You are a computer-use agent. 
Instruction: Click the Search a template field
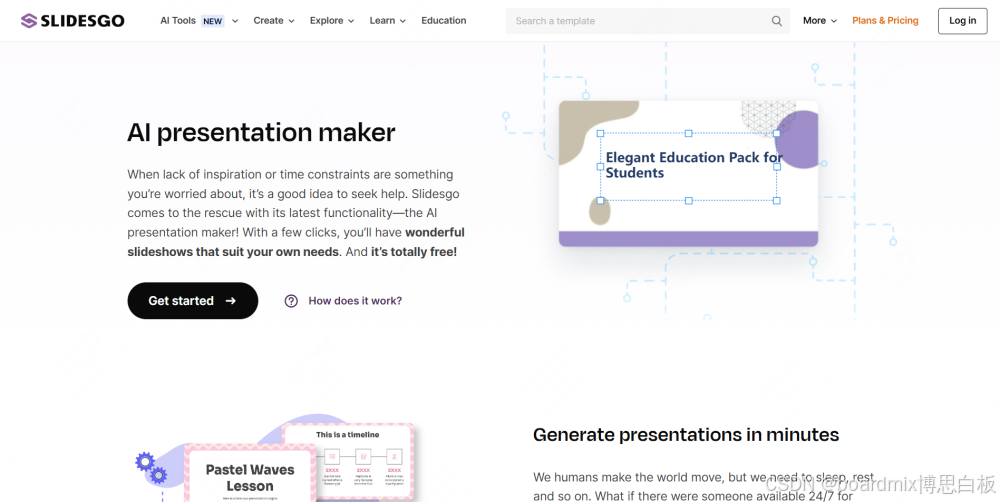coord(647,21)
